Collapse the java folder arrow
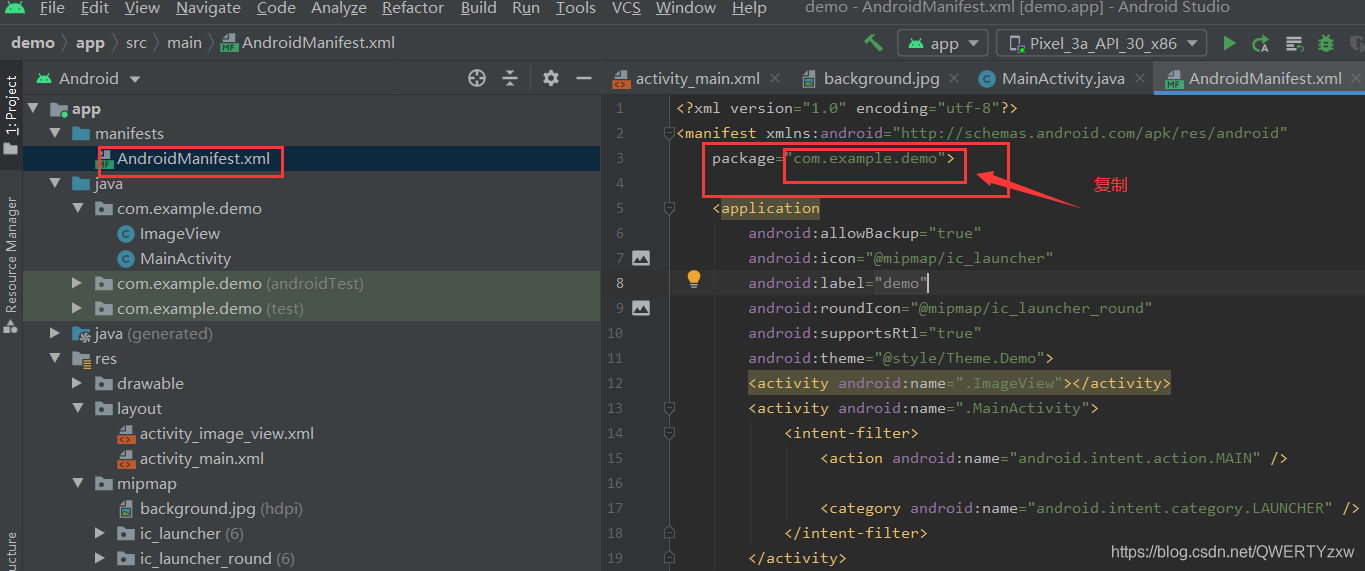The width and height of the screenshot is (1365, 571). pos(55,184)
